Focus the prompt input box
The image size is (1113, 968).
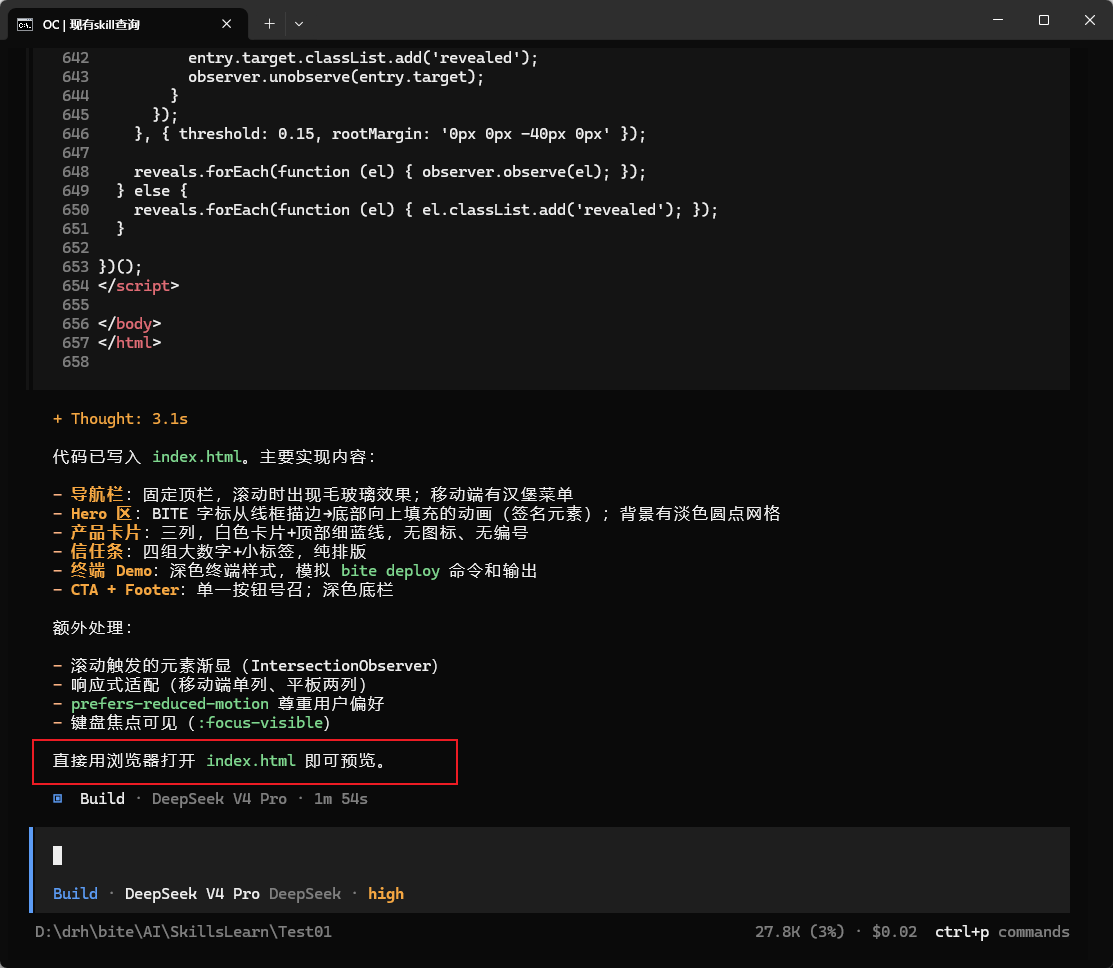click(551, 855)
